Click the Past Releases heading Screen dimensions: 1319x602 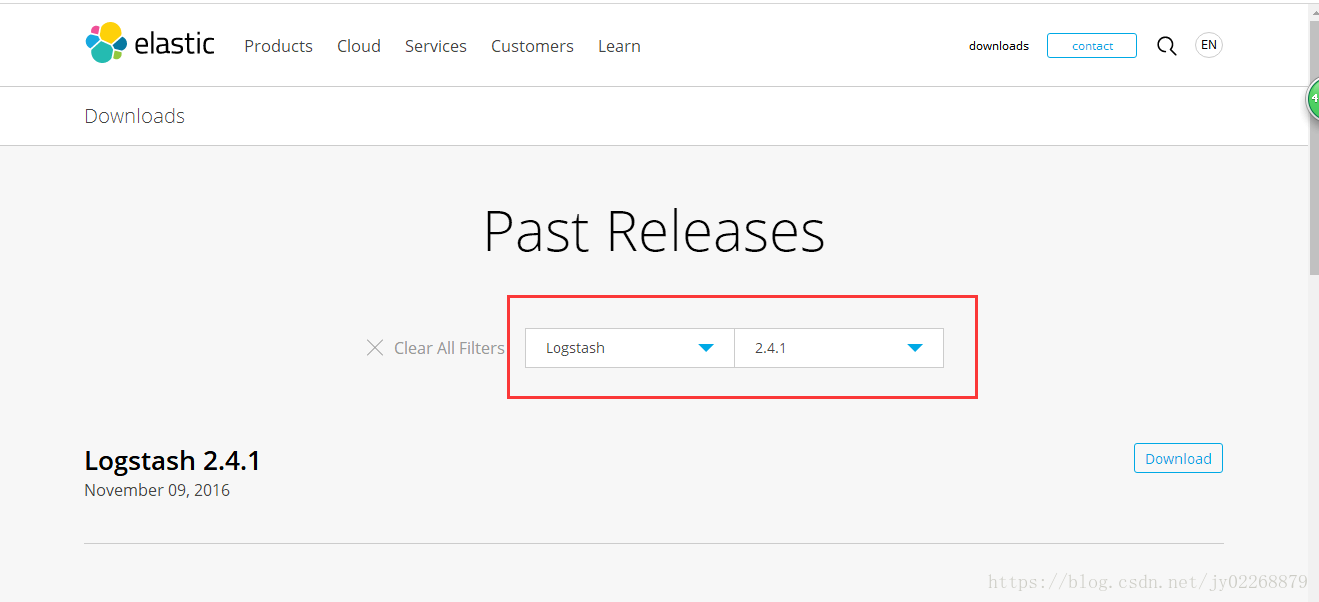(654, 232)
